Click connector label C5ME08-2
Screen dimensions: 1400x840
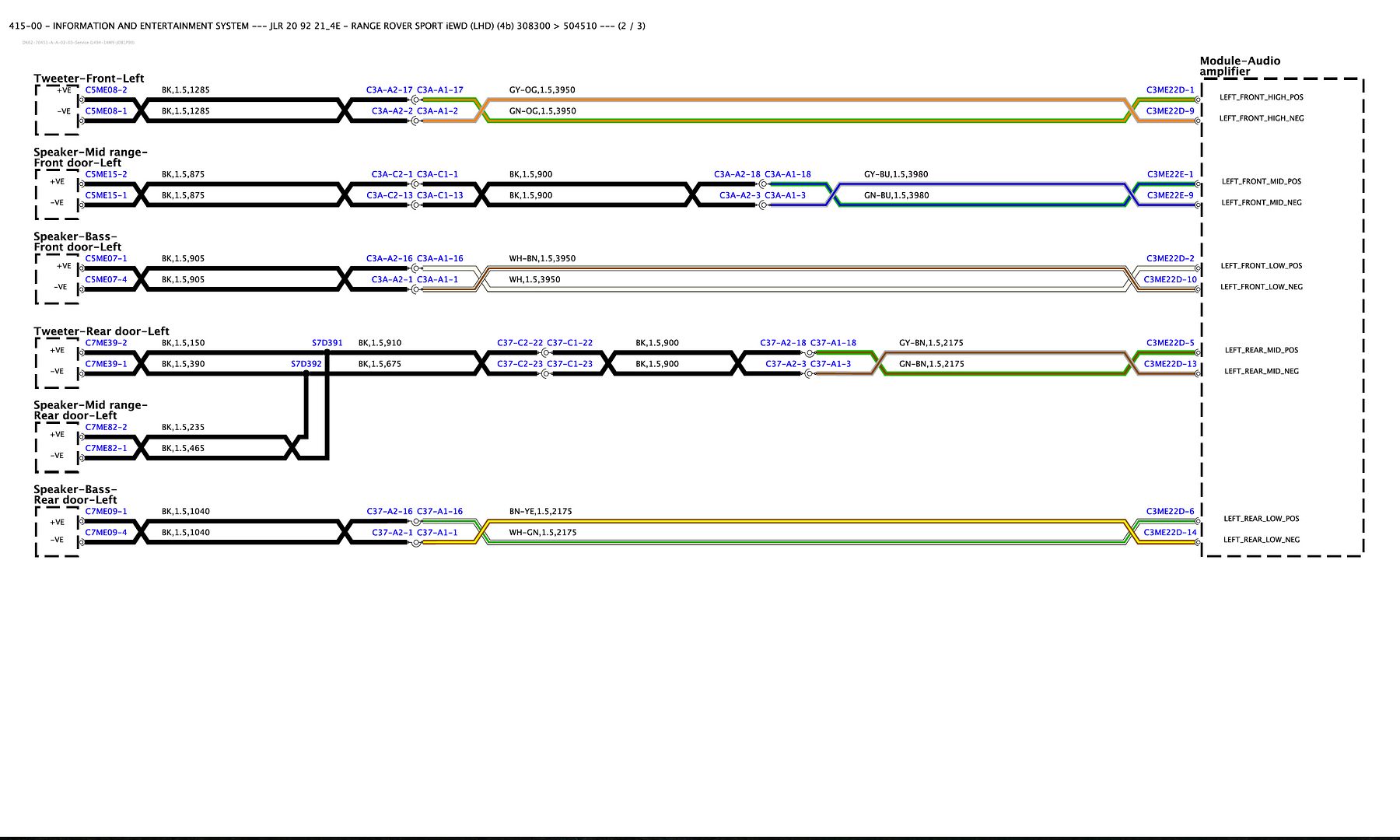pyautogui.click(x=106, y=89)
